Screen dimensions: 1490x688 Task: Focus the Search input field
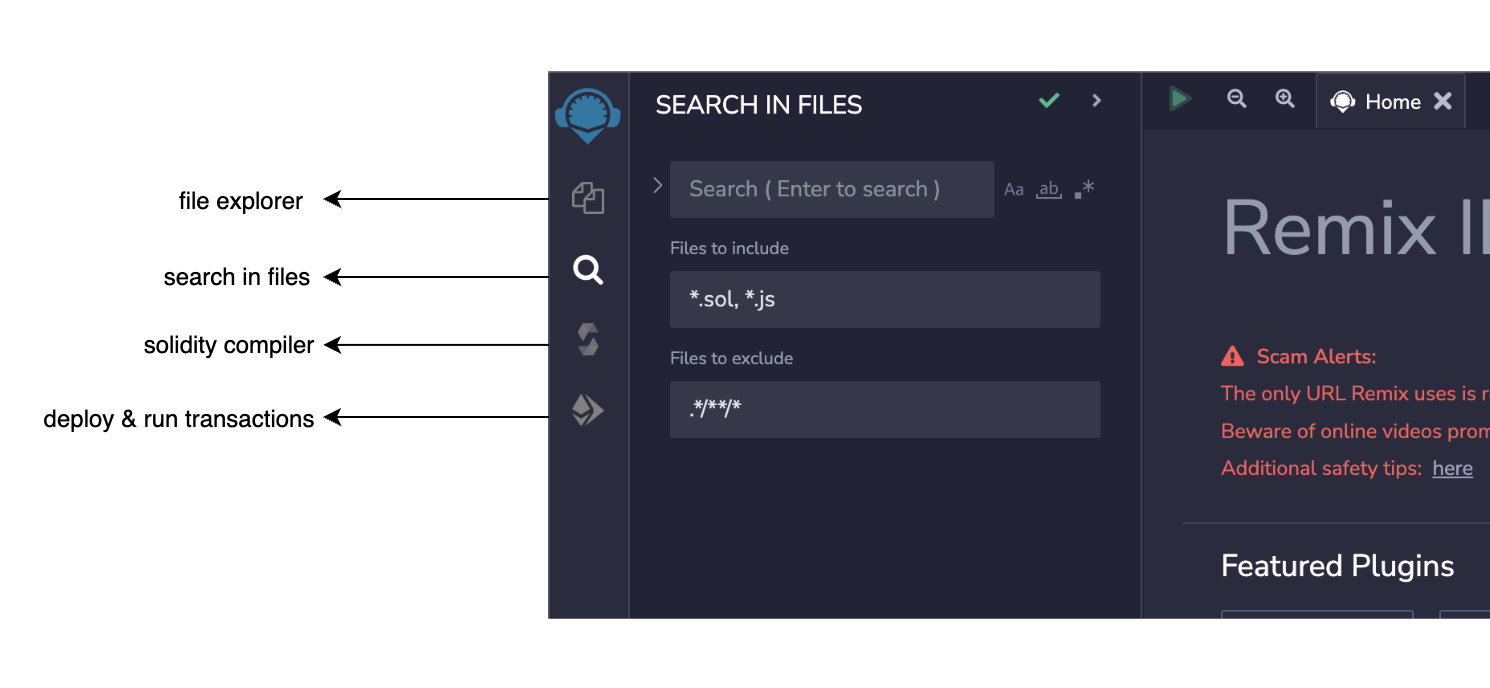point(832,189)
